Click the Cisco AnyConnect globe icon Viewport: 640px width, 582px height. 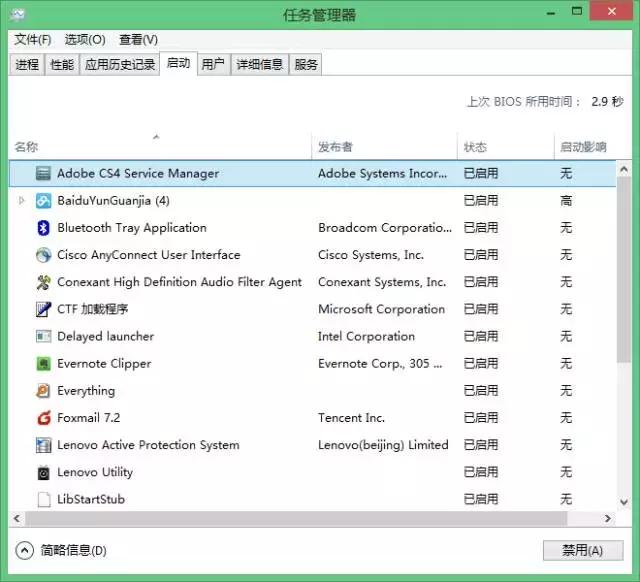(x=43, y=255)
